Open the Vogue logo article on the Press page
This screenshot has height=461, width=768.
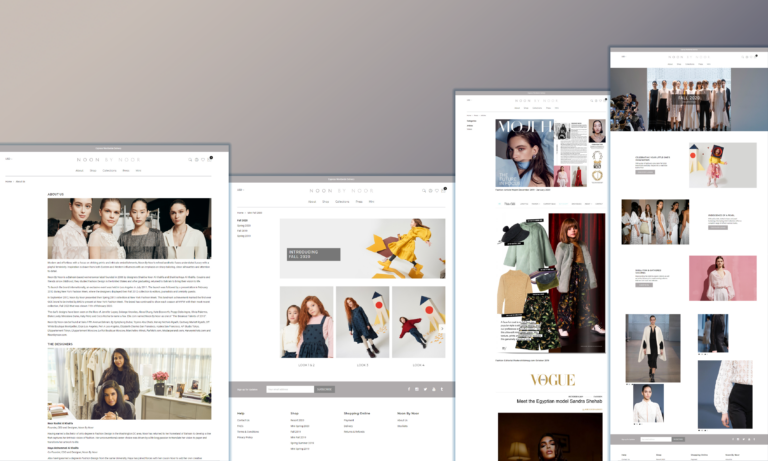(x=553, y=380)
